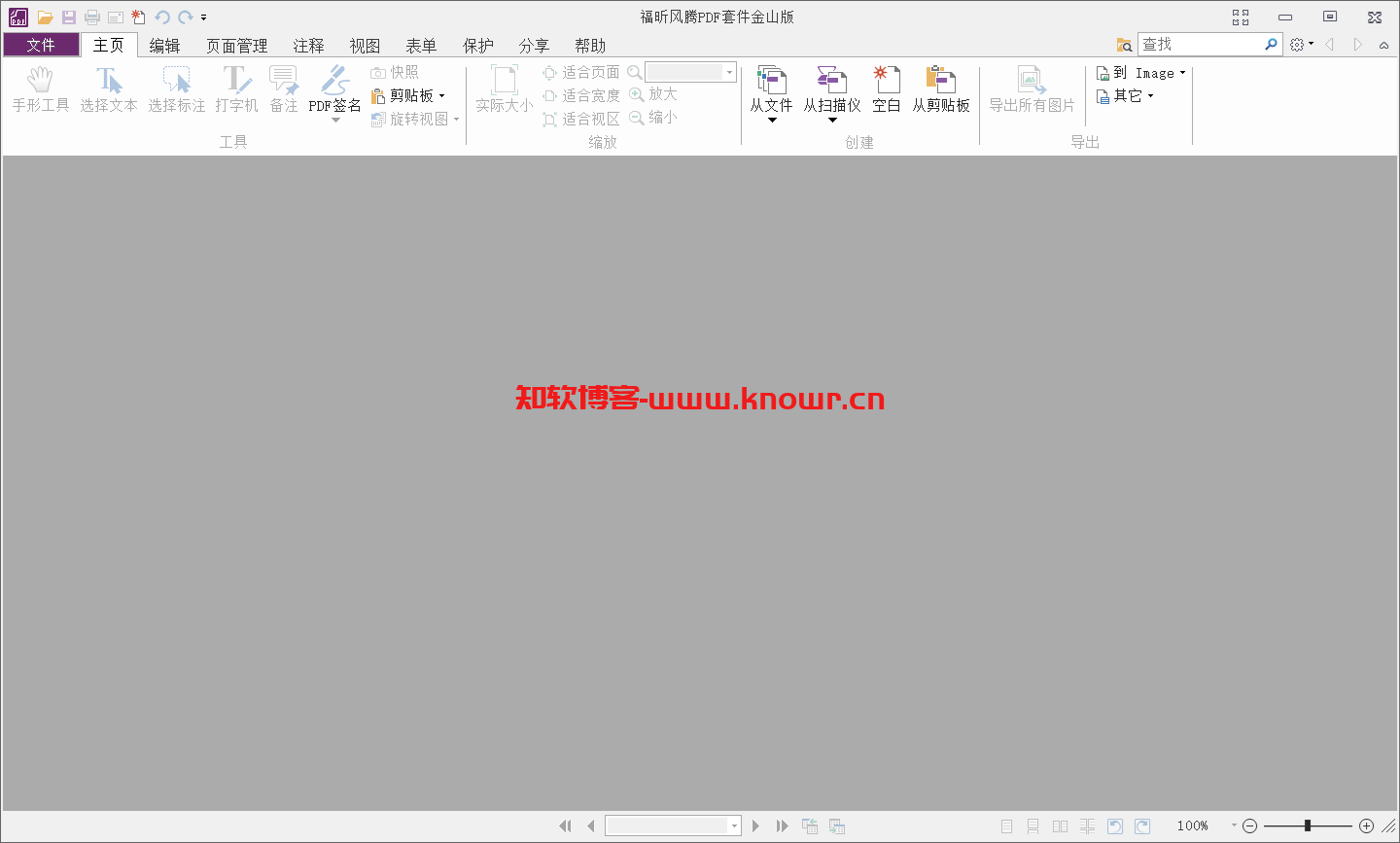Expand the 从文件 dropdown arrow

(x=772, y=121)
